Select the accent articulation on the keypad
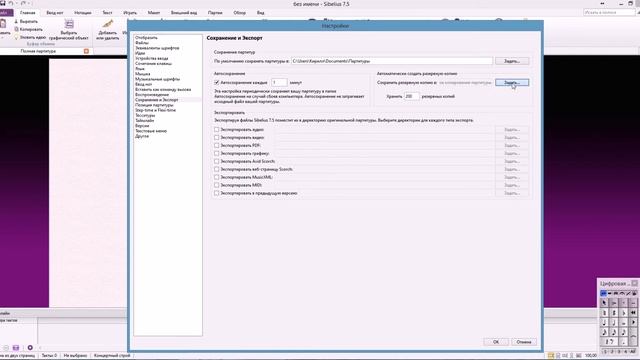 614,302
